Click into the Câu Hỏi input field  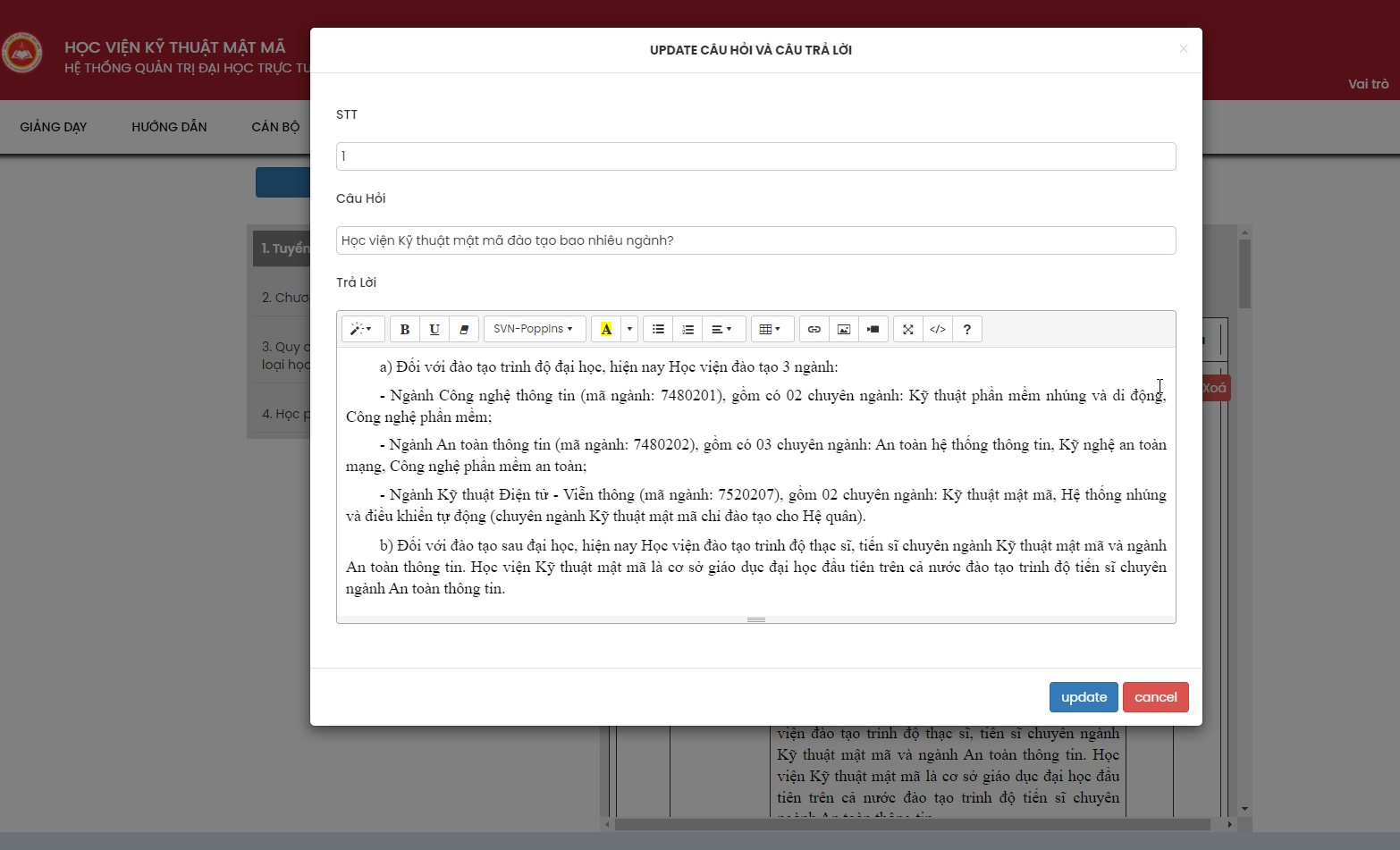[756, 240]
